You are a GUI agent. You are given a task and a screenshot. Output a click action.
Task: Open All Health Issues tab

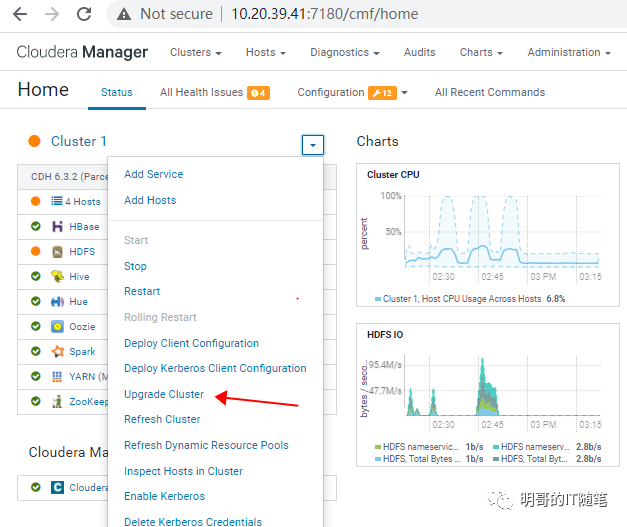(214, 92)
